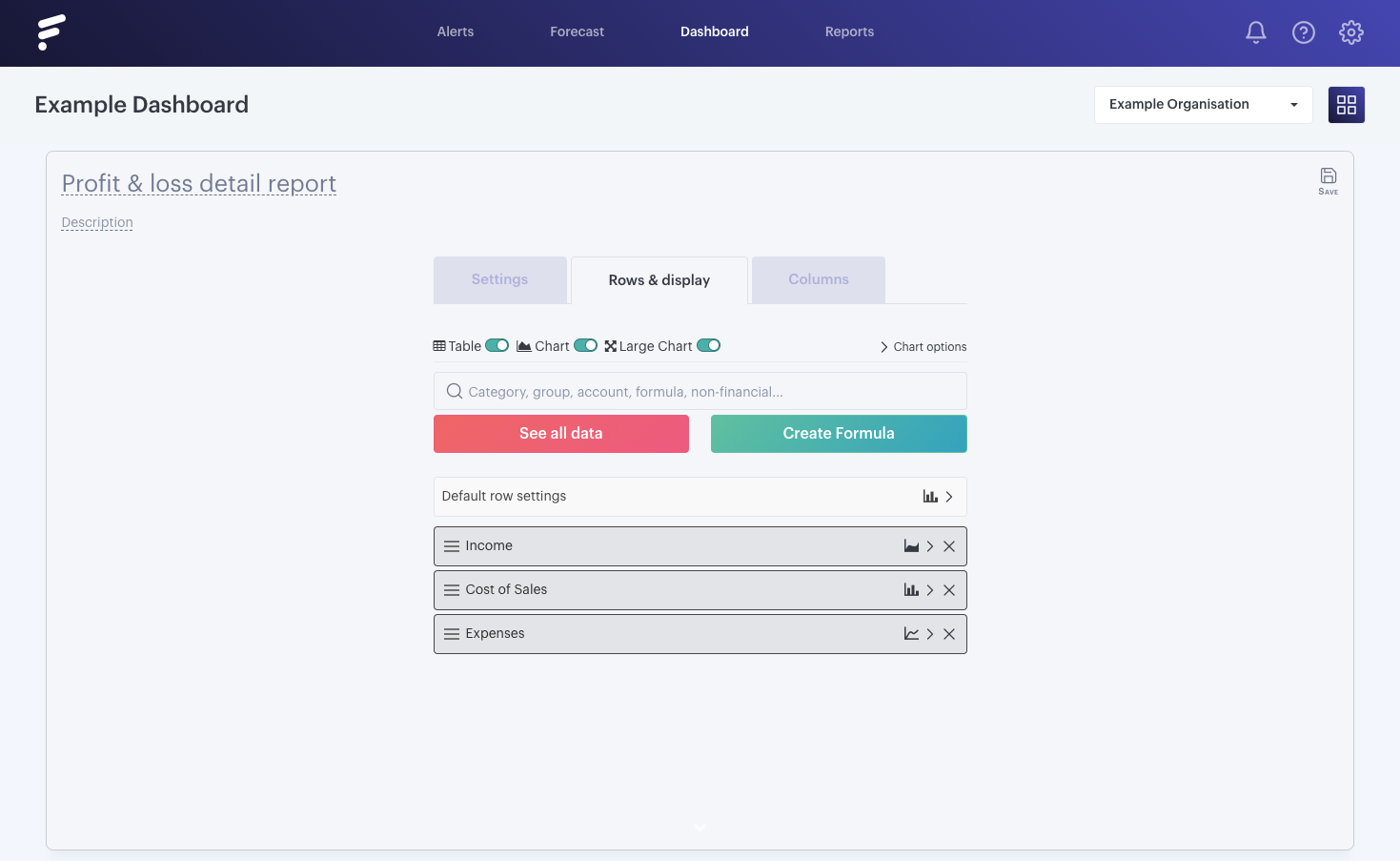This screenshot has height=861, width=1400.
Task: Click the Example Dashboard heading
Action: 142,105
